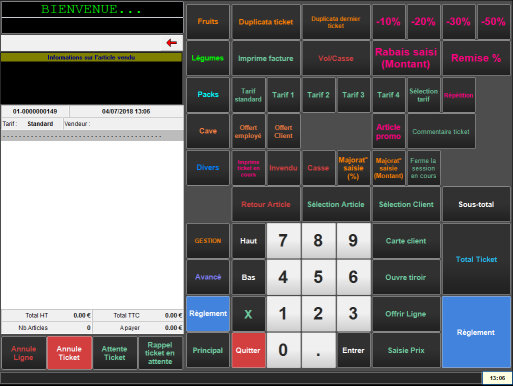
Task: Select Tarif standard pricing
Action: pos(248,95)
